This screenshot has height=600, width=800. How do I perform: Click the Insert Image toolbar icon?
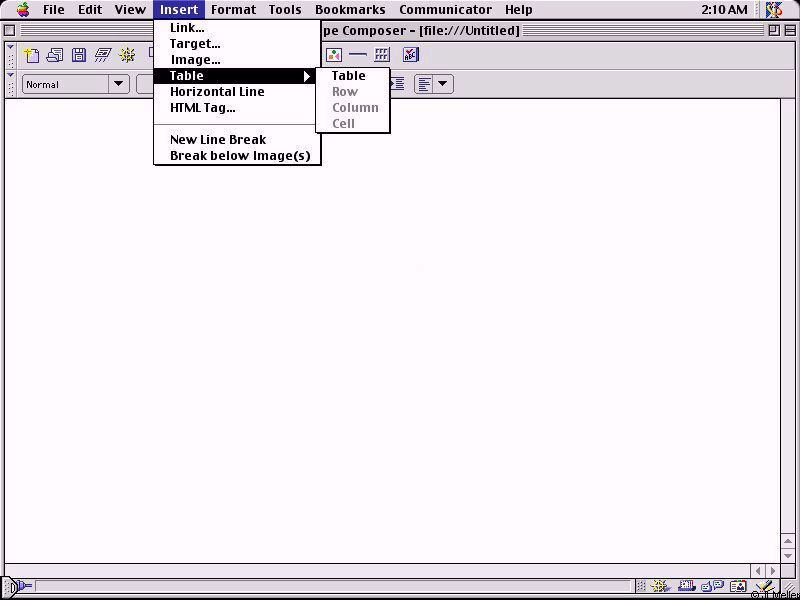pyautogui.click(x=334, y=55)
